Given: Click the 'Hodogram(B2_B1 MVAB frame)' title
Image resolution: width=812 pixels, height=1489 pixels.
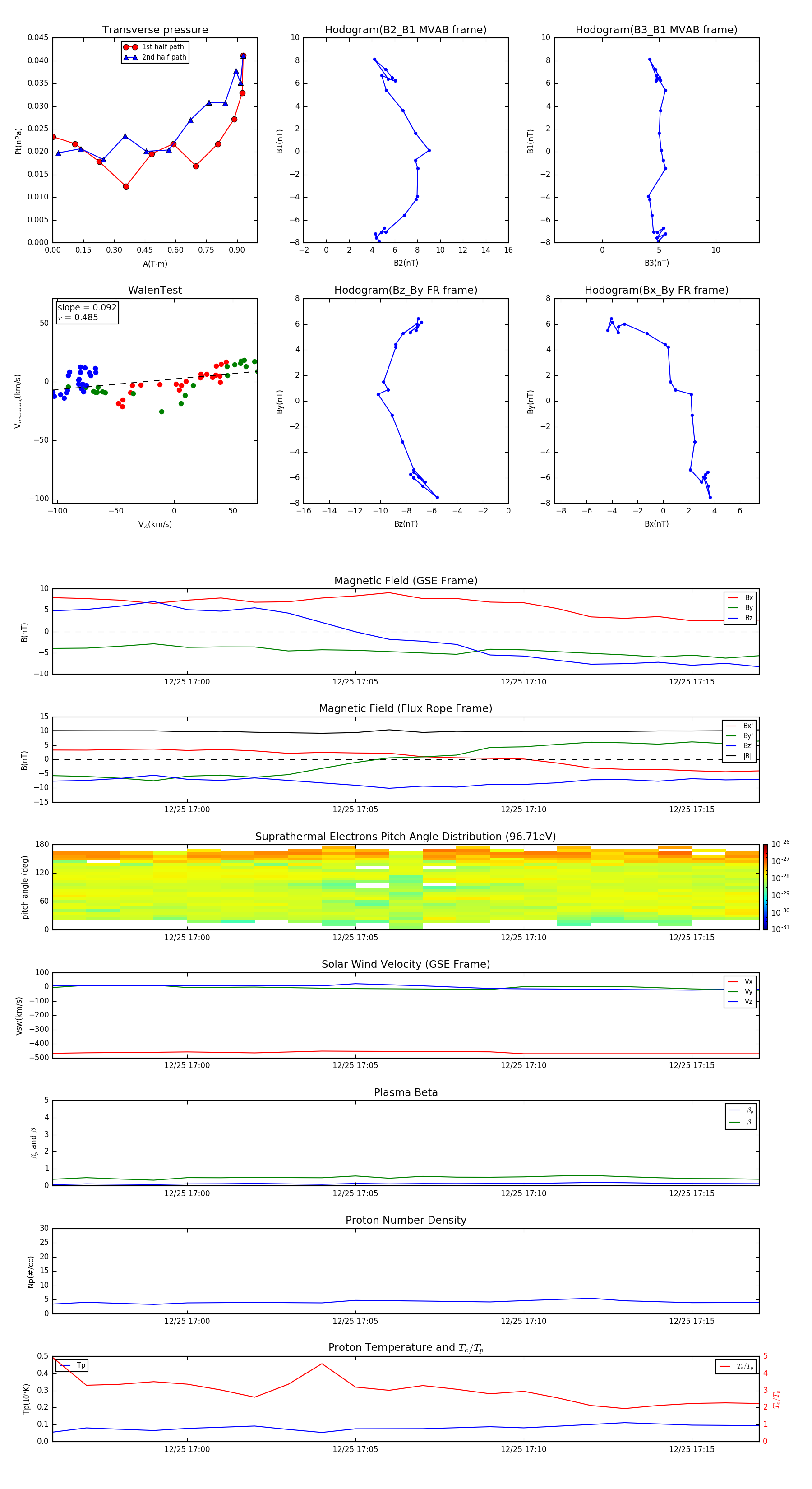Looking at the screenshot, I should [x=406, y=30].
